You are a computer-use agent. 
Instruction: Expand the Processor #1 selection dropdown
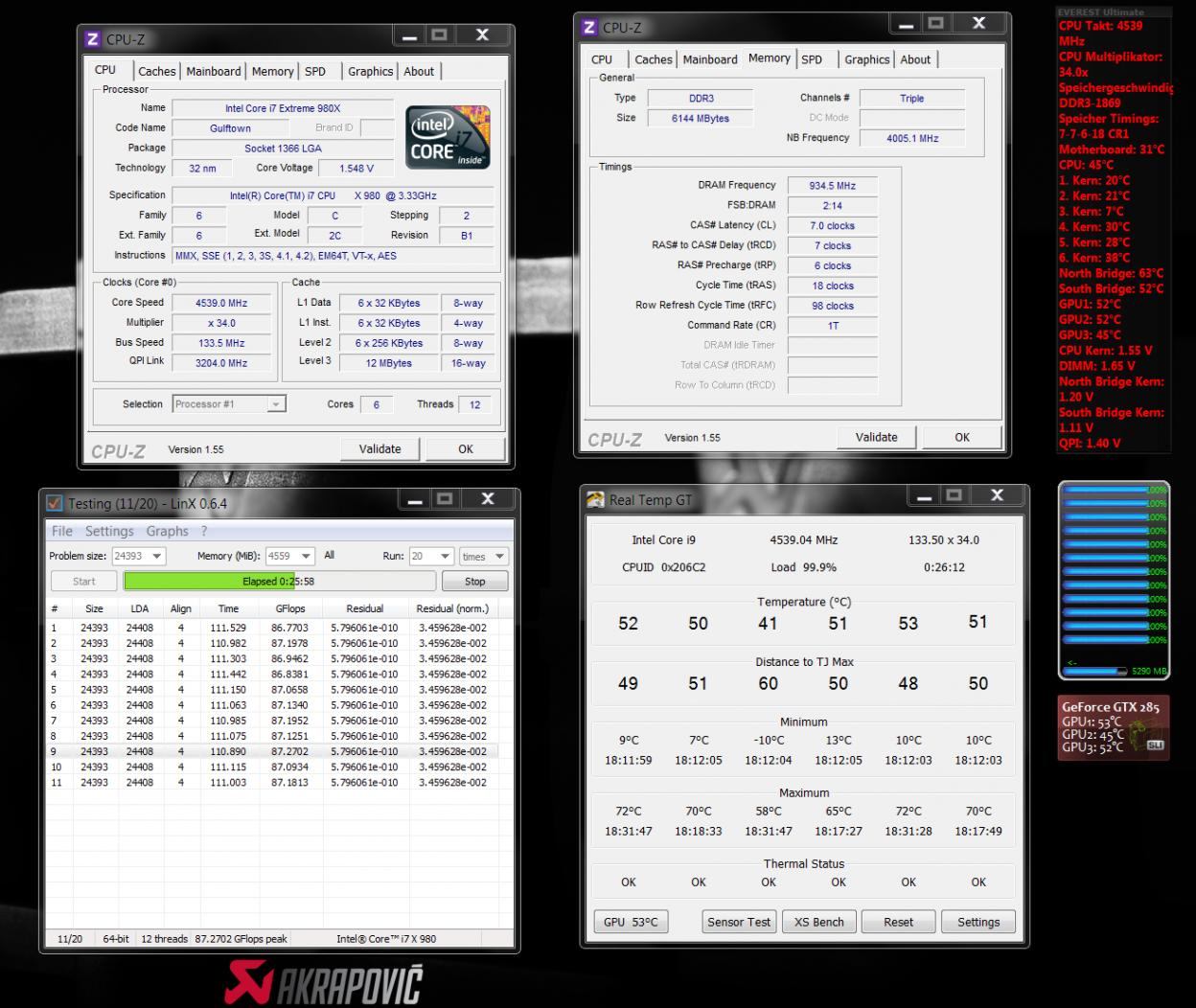276,404
